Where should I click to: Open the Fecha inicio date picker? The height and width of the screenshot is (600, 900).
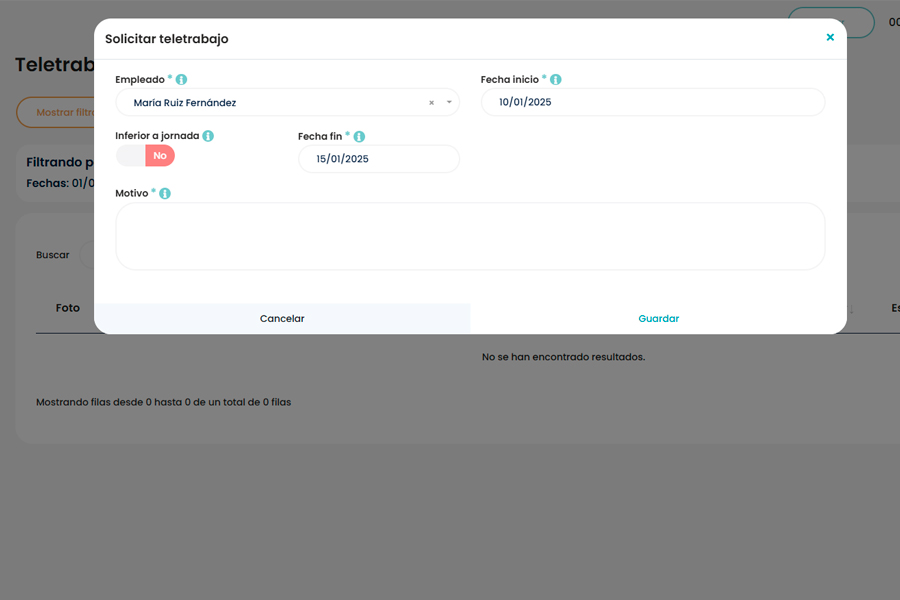(x=652, y=102)
